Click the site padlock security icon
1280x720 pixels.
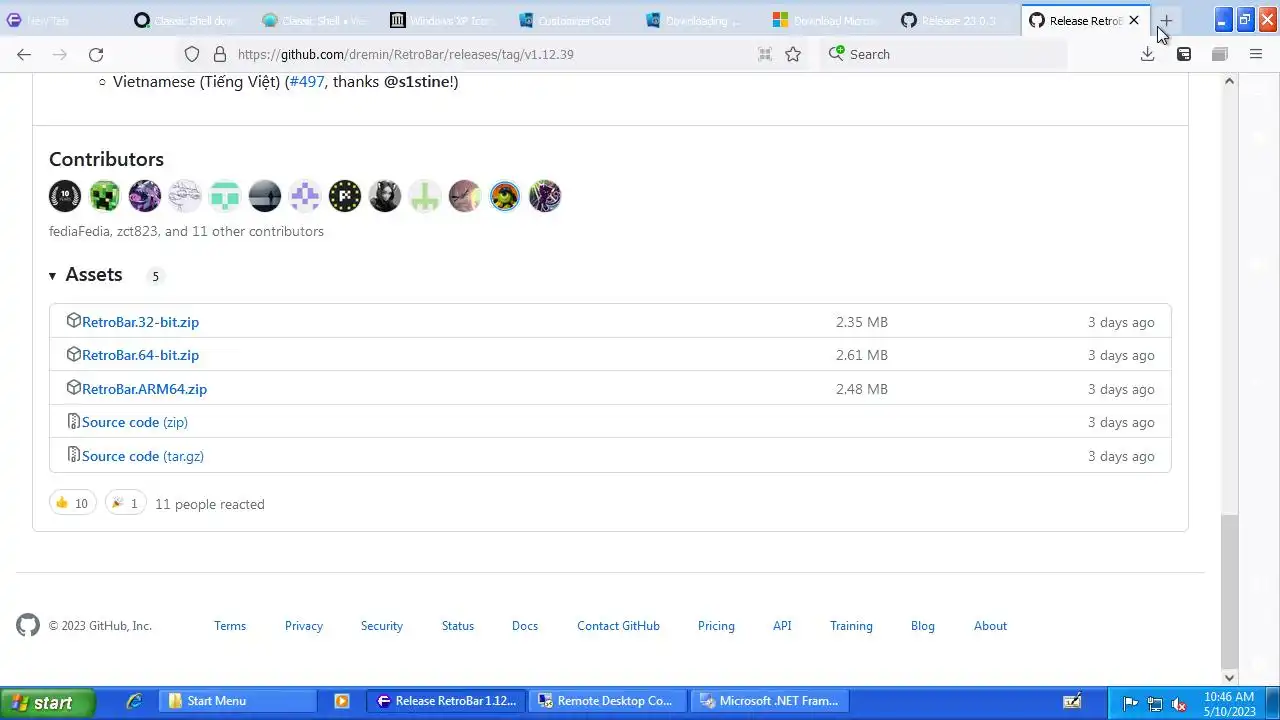click(218, 54)
